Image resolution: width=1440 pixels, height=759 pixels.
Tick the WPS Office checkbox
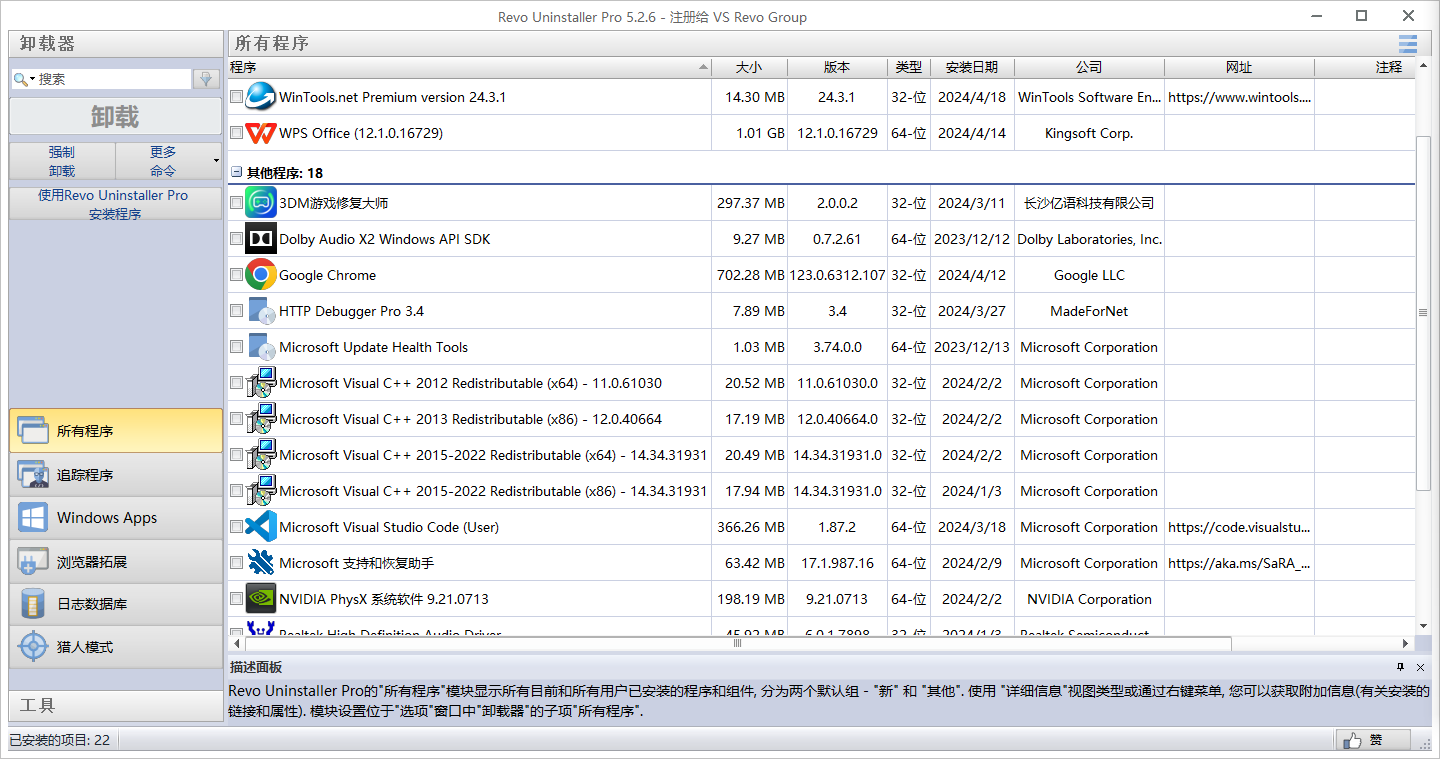(236, 133)
